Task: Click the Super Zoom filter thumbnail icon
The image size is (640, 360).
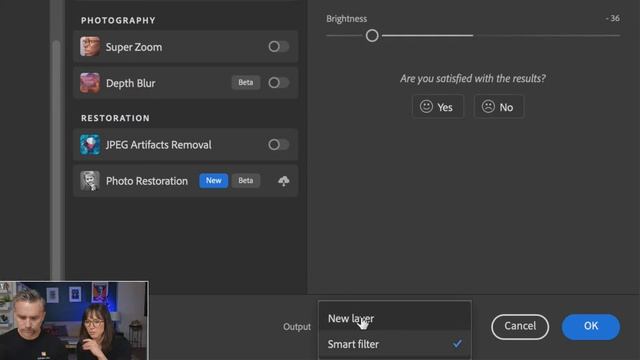Action: [90, 47]
